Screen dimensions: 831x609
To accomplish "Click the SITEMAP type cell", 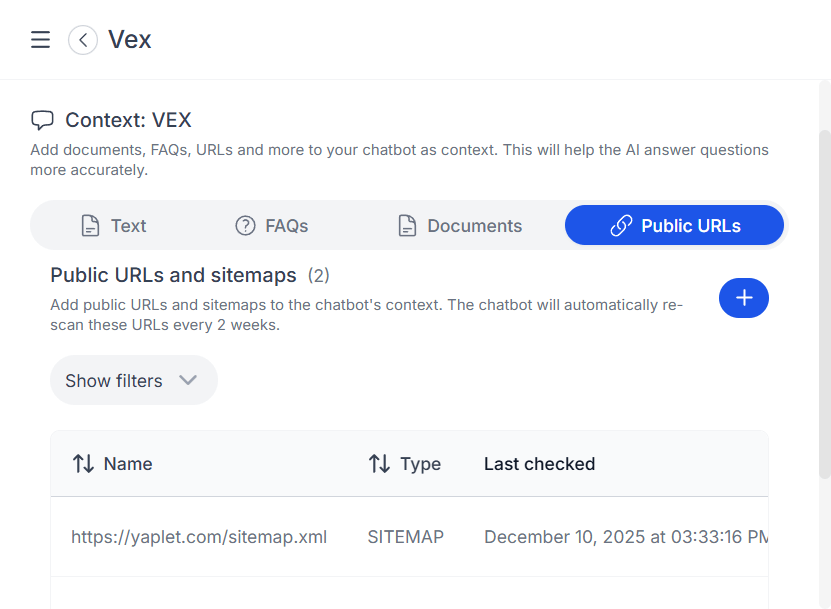I will pos(405,537).
